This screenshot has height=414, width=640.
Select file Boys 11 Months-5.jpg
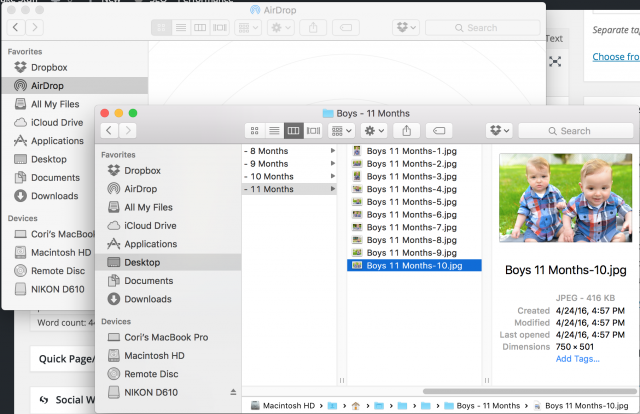tap(414, 202)
